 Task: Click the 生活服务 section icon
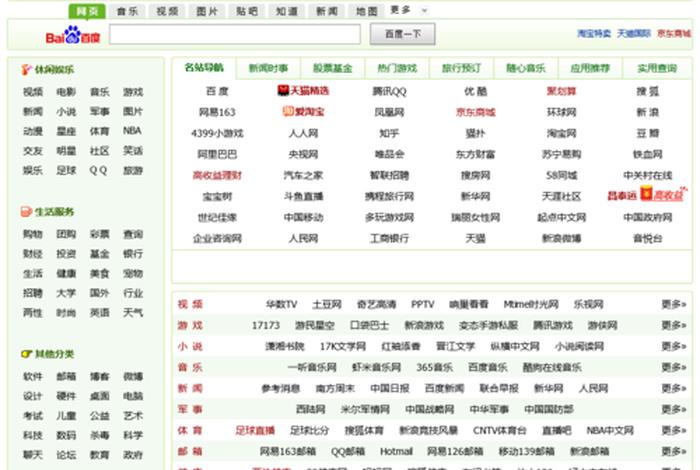click(26, 212)
